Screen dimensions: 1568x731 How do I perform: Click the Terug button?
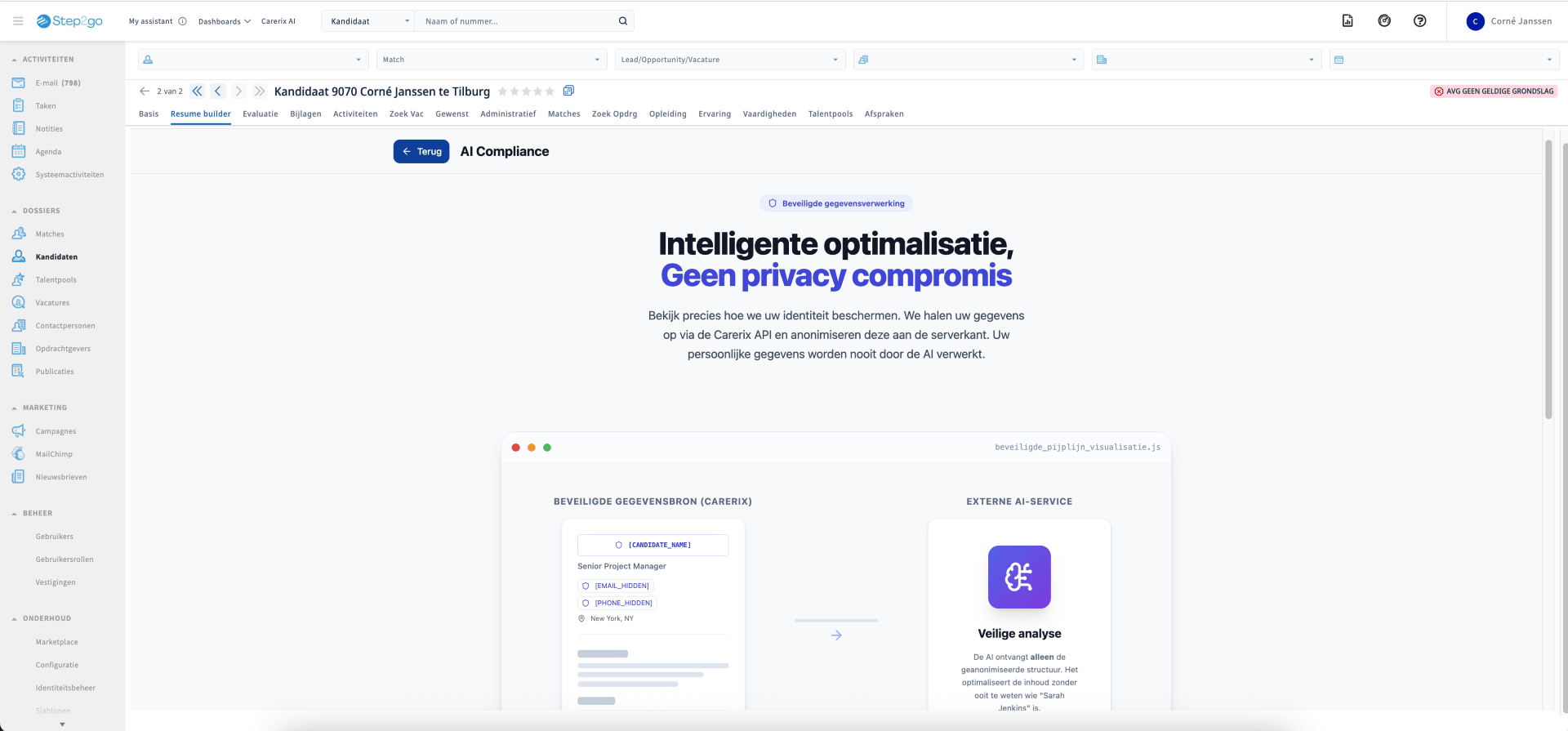[421, 152]
